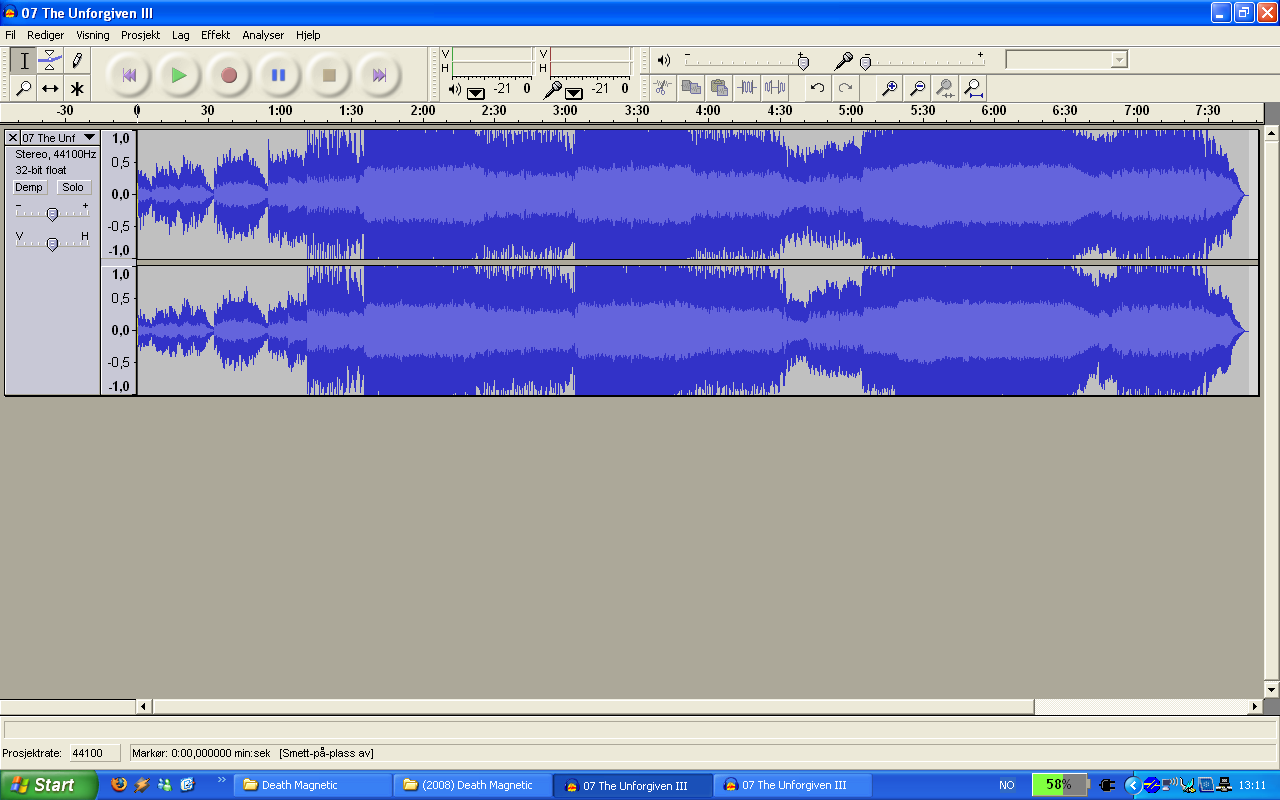Select the Time Shift arrow tool
Viewport: 1280px width, 800px height.
click(50, 88)
